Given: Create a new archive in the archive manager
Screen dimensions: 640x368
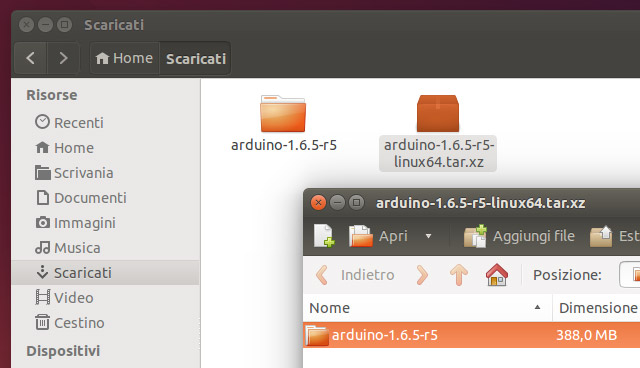Looking at the screenshot, I should [x=324, y=236].
